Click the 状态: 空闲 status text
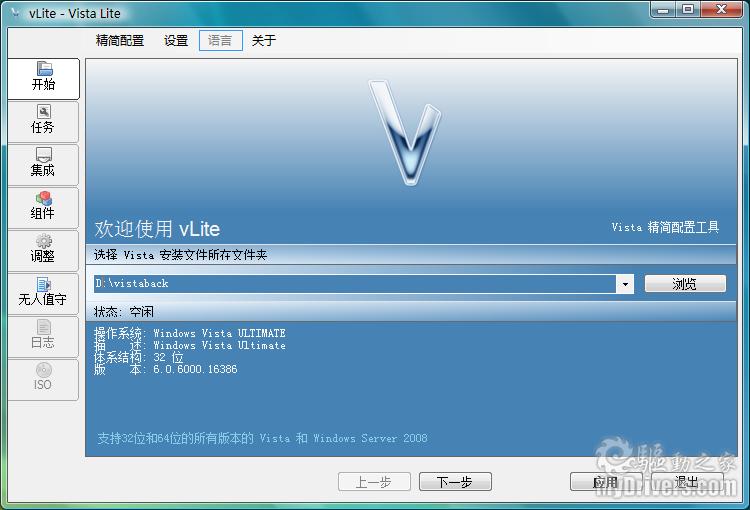The height and width of the screenshot is (510, 750). pos(123,312)
